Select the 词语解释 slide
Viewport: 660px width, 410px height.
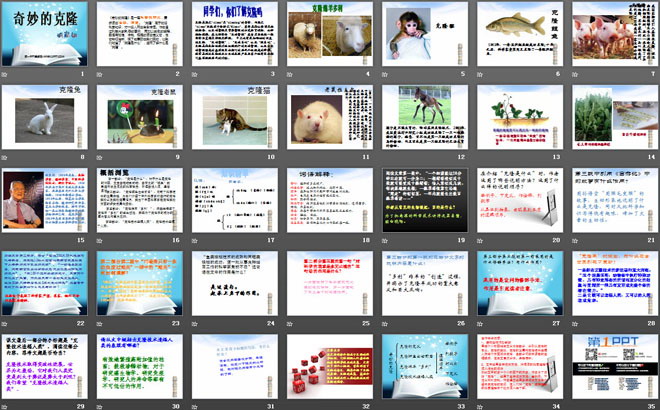coord(330,200)
